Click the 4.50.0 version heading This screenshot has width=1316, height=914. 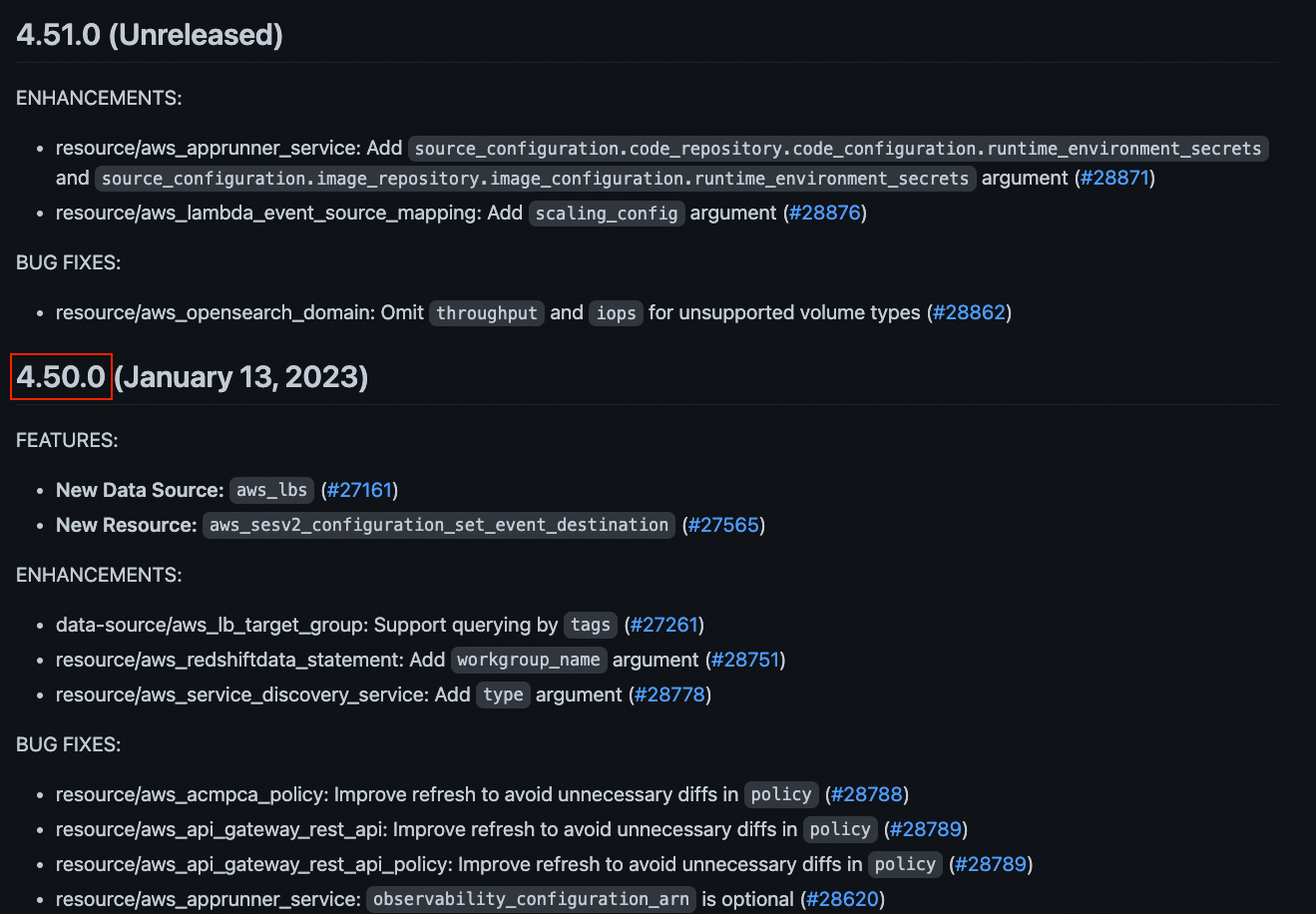point(61,377)
